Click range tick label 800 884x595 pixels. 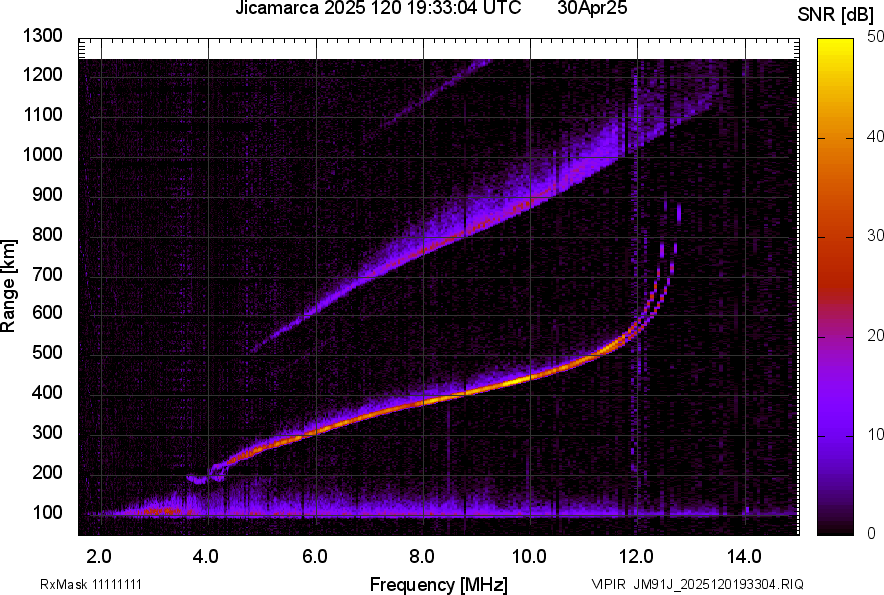(47, 234)
